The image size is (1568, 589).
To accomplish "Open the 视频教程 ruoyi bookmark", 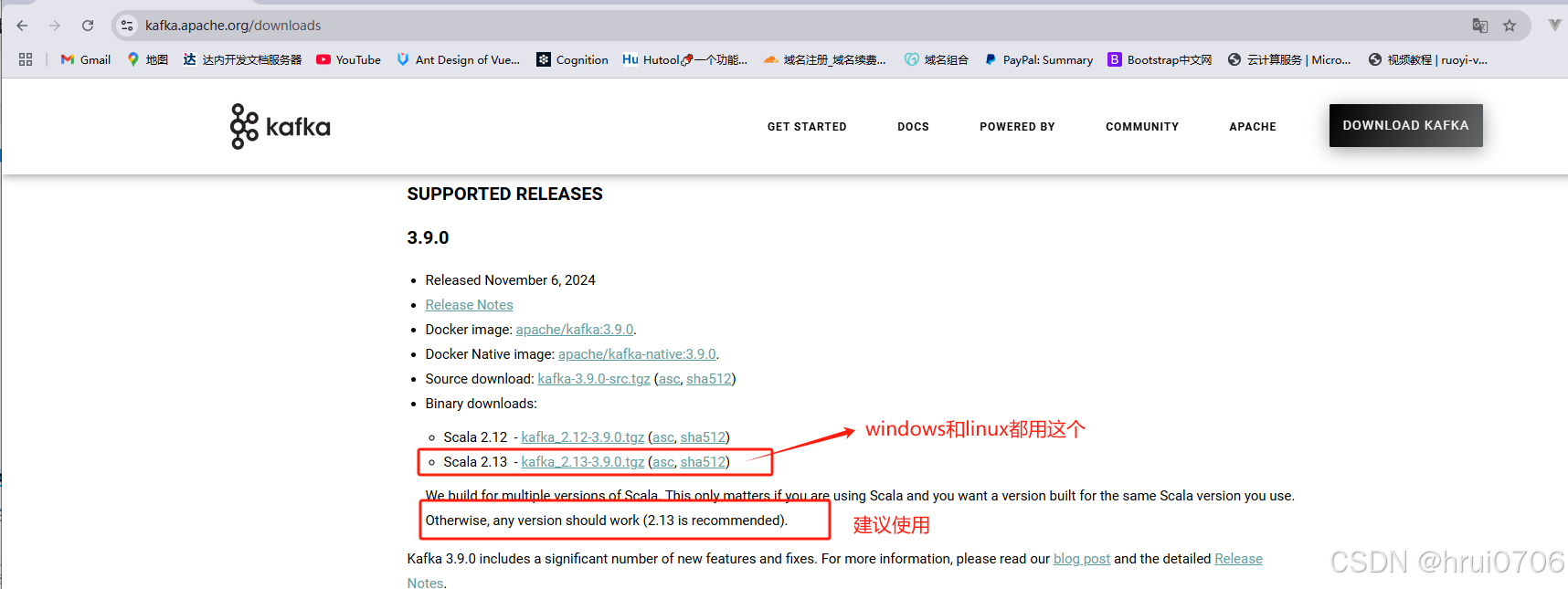I will 1427,59.
